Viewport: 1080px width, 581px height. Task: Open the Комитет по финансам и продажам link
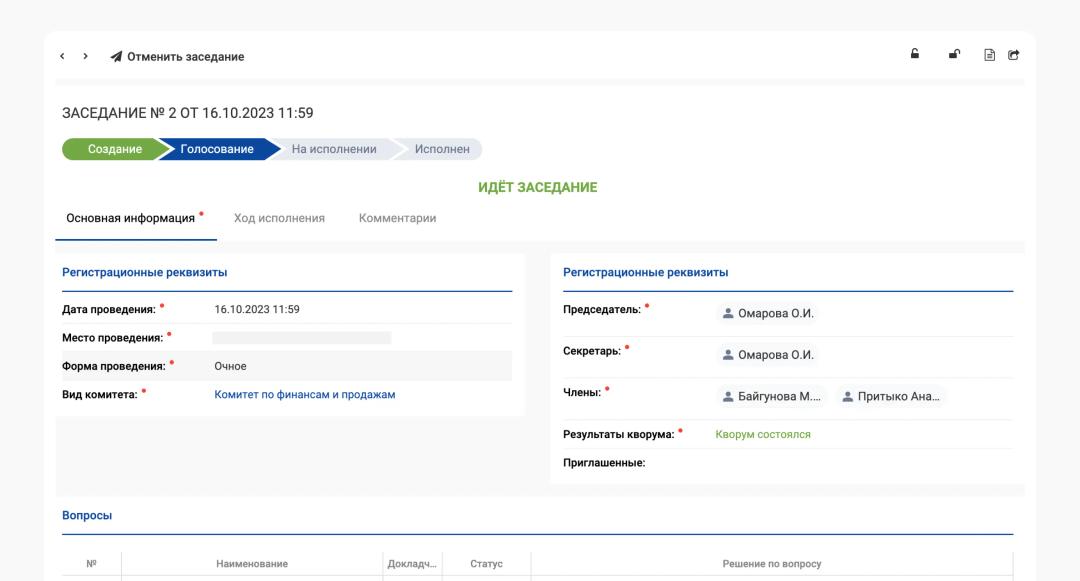(305, 394)
